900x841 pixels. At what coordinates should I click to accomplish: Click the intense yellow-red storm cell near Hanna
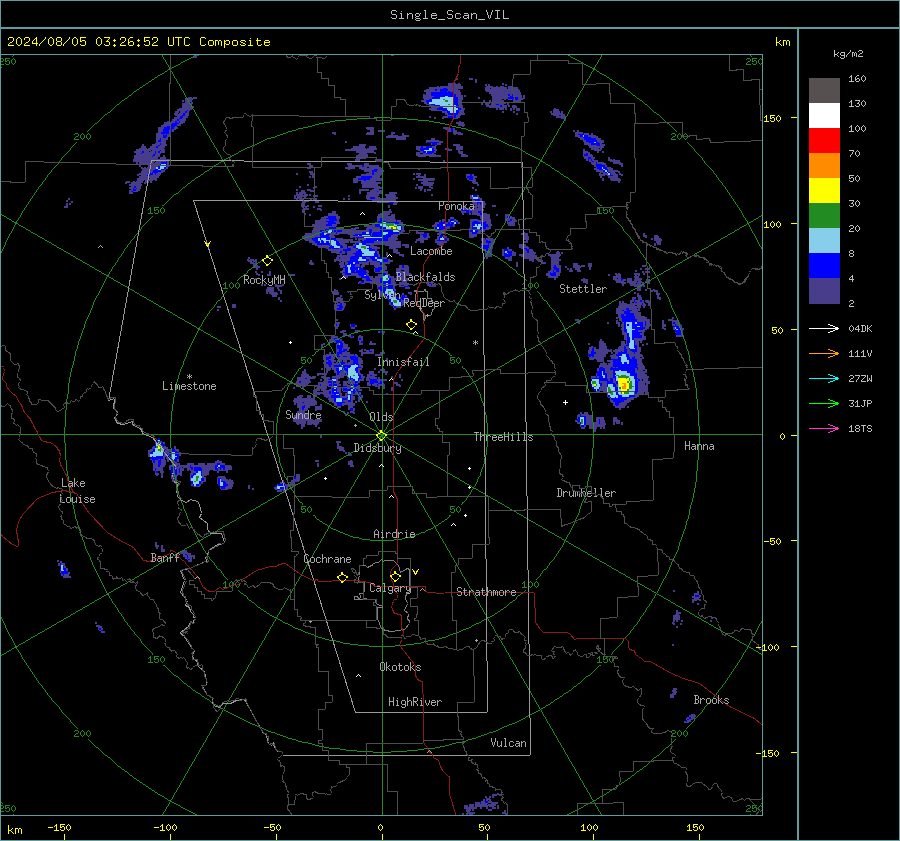(624, 383)
